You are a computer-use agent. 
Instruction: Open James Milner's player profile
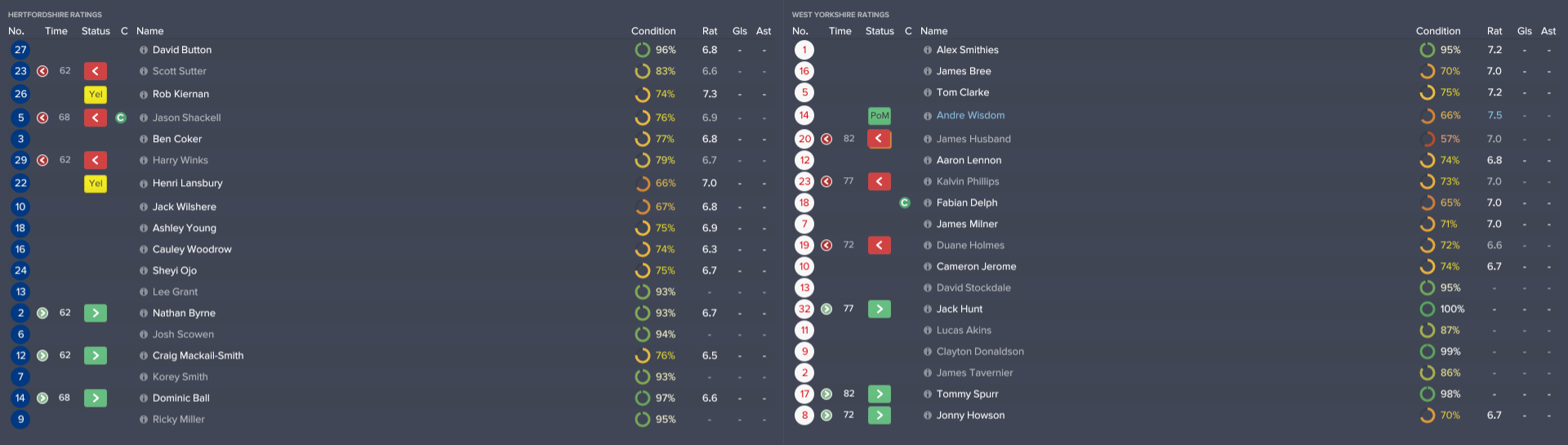point(967,225)
